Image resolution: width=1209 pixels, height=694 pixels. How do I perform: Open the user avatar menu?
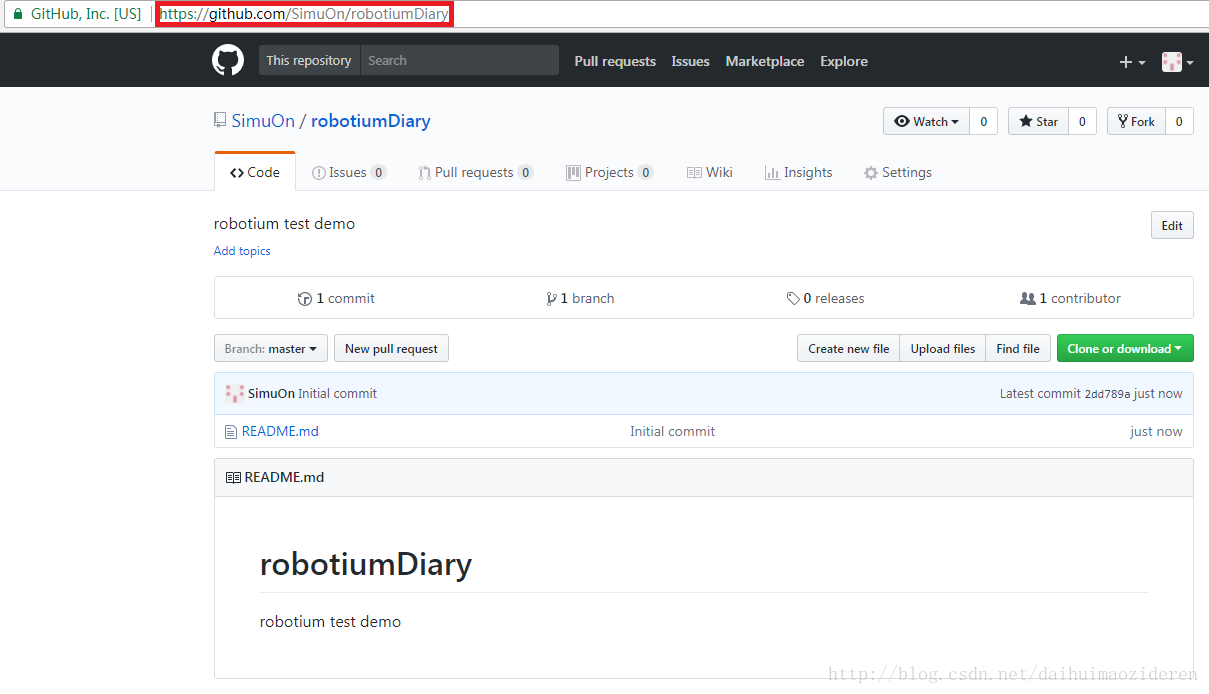(1177, 62)
